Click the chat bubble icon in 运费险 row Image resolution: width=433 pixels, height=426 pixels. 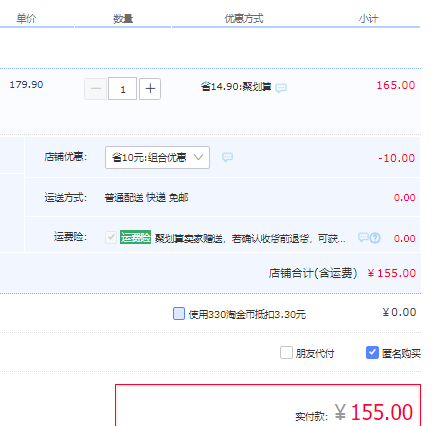point(363,237)
